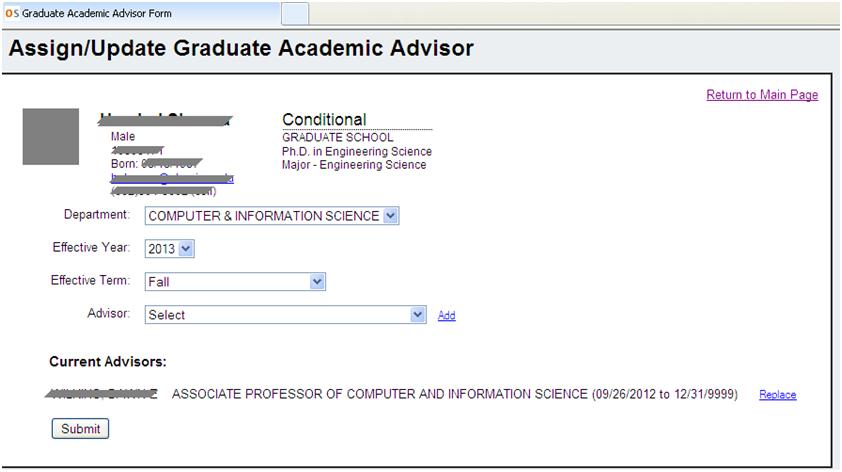Follow the Return to Main Page link
Viewport: 842px width, 472px height.
(762, 95)
